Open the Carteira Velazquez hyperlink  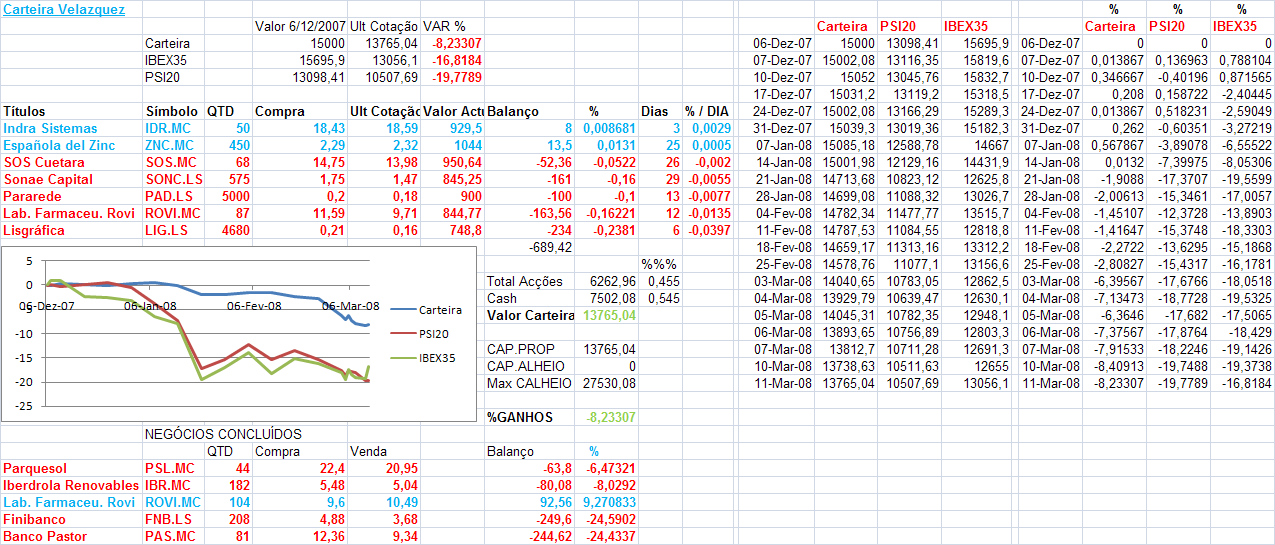[x=64, y=9]
